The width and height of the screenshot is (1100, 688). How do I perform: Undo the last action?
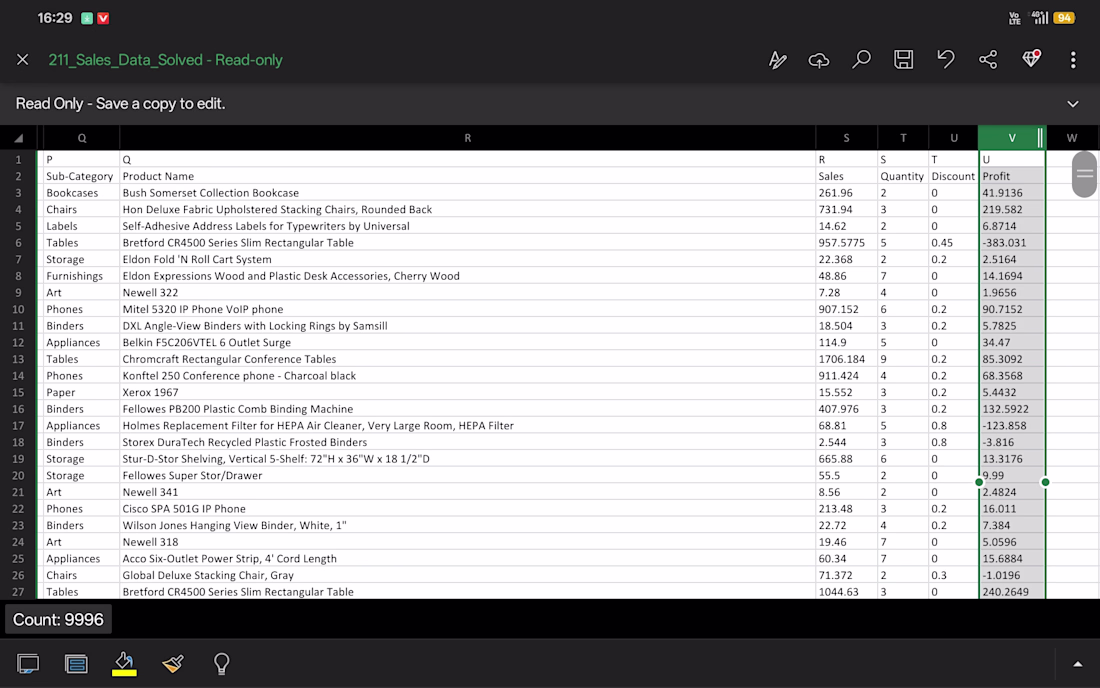[x=946, y=60]
